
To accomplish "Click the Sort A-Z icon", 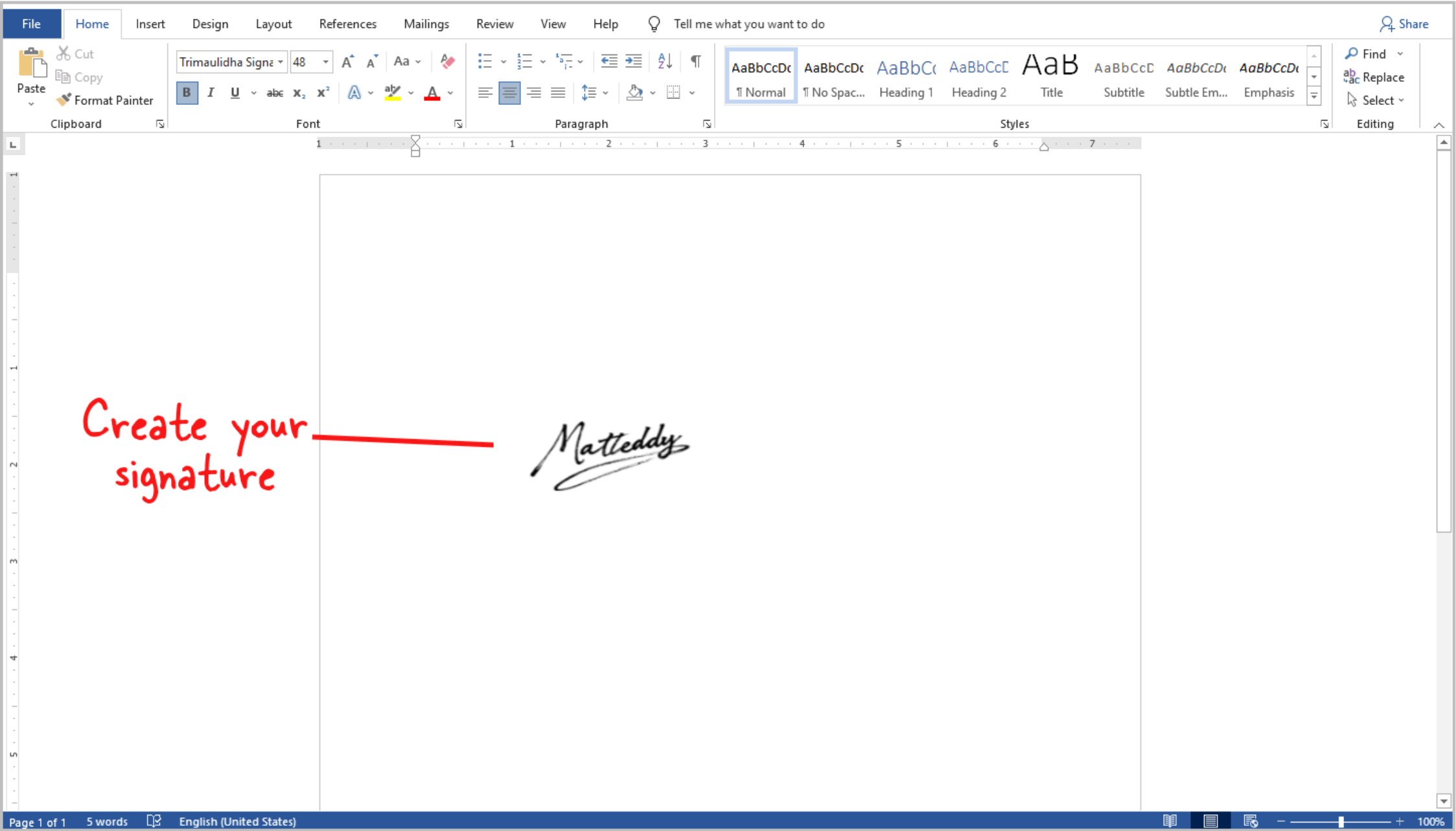I will pos(665,62).
